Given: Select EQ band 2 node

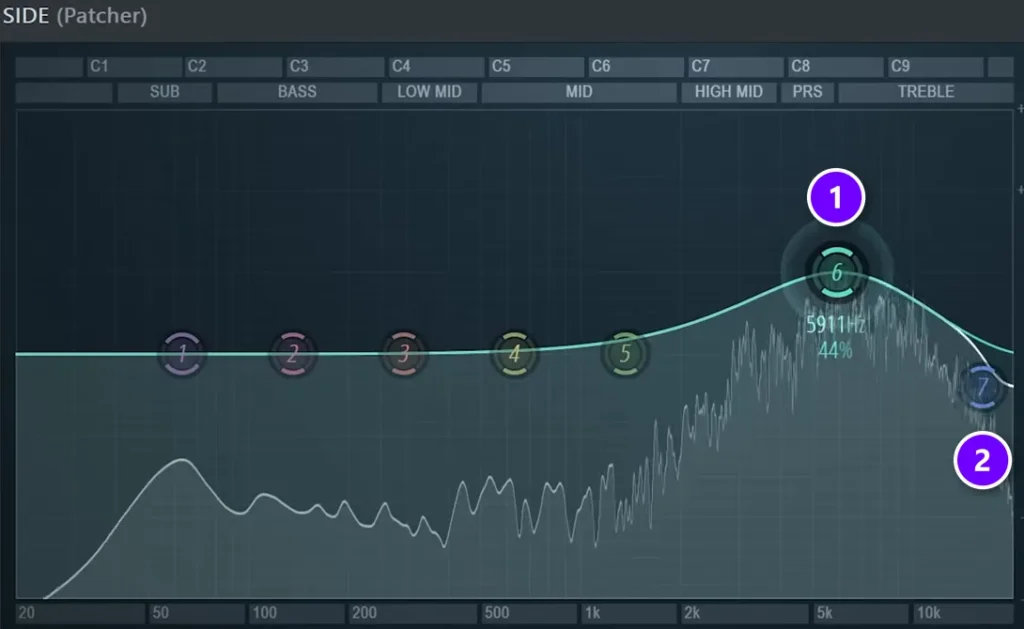Looking at the screenshot, I should click(293, 354).
